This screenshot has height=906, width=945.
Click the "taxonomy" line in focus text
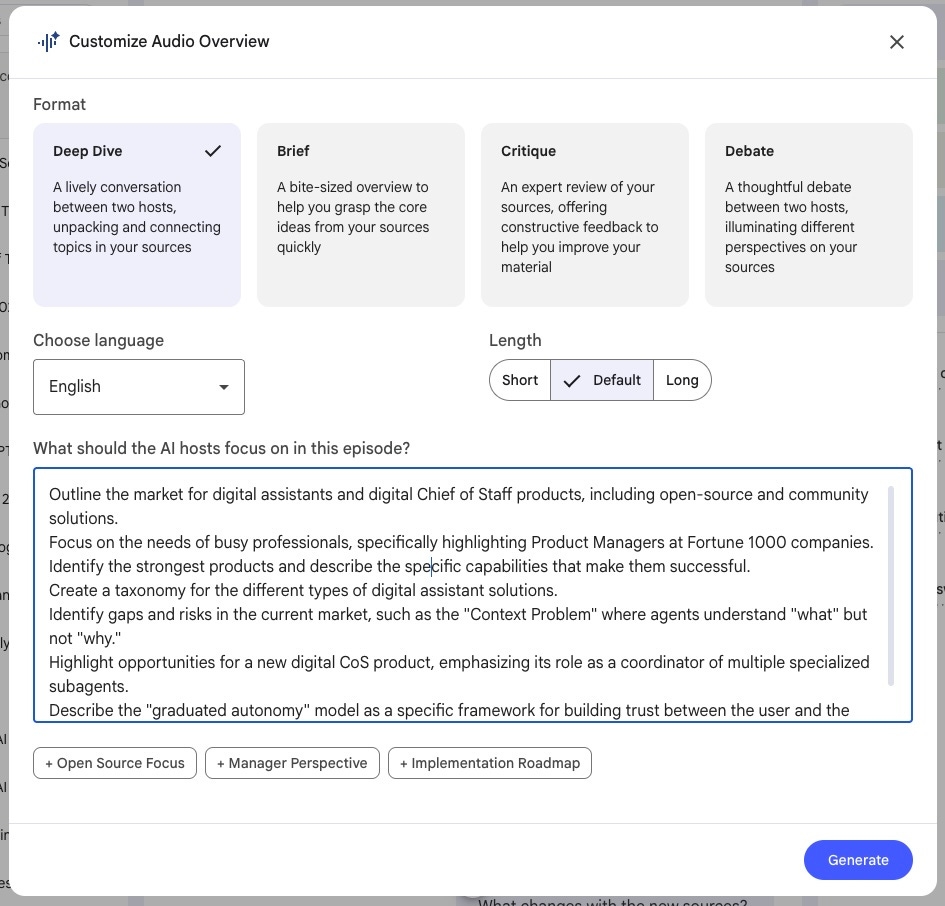303,590
